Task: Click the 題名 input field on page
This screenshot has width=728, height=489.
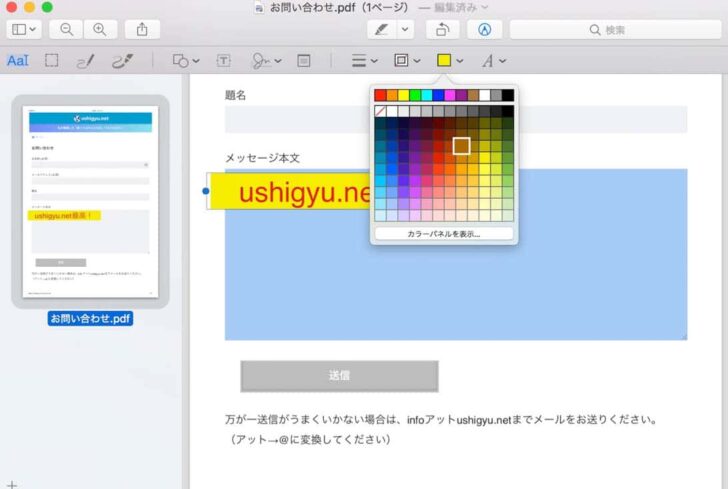Action: [456, 119]
